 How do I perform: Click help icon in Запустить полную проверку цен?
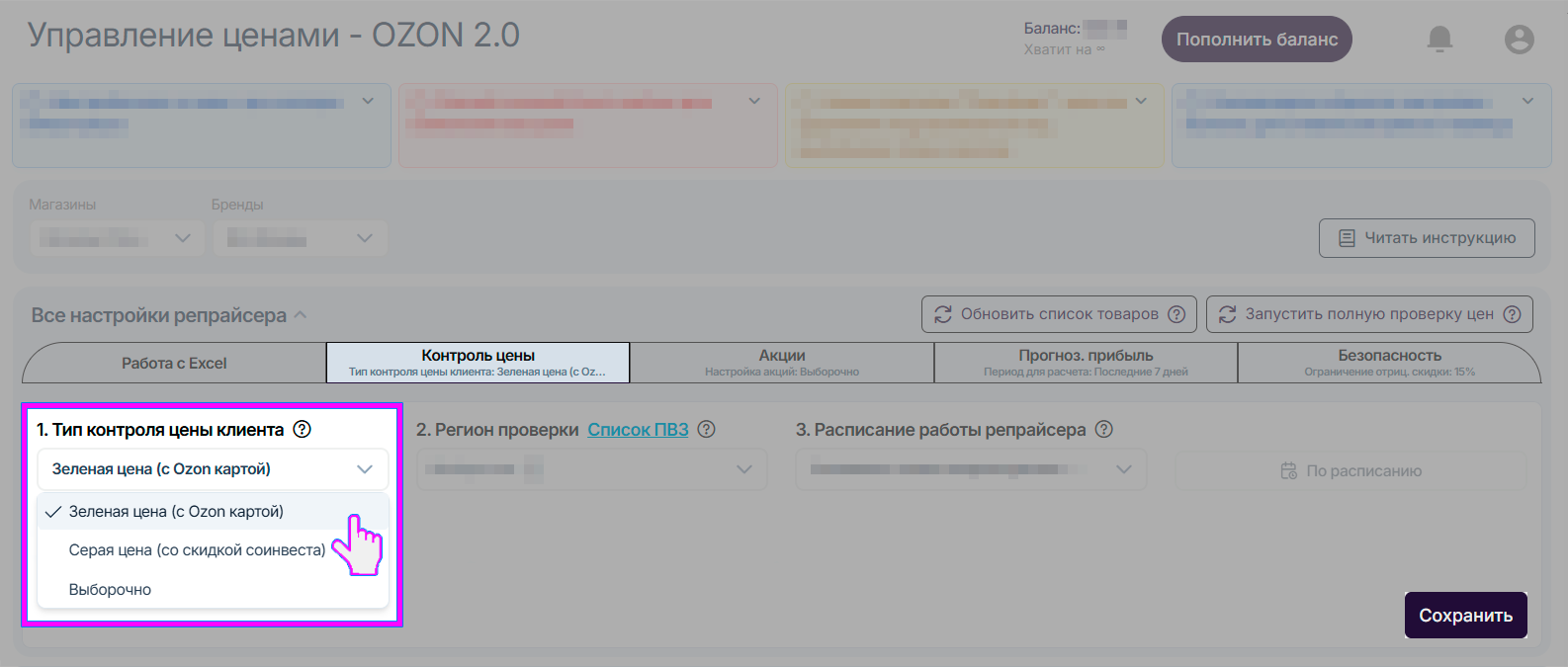click(x=1512, y=314)
